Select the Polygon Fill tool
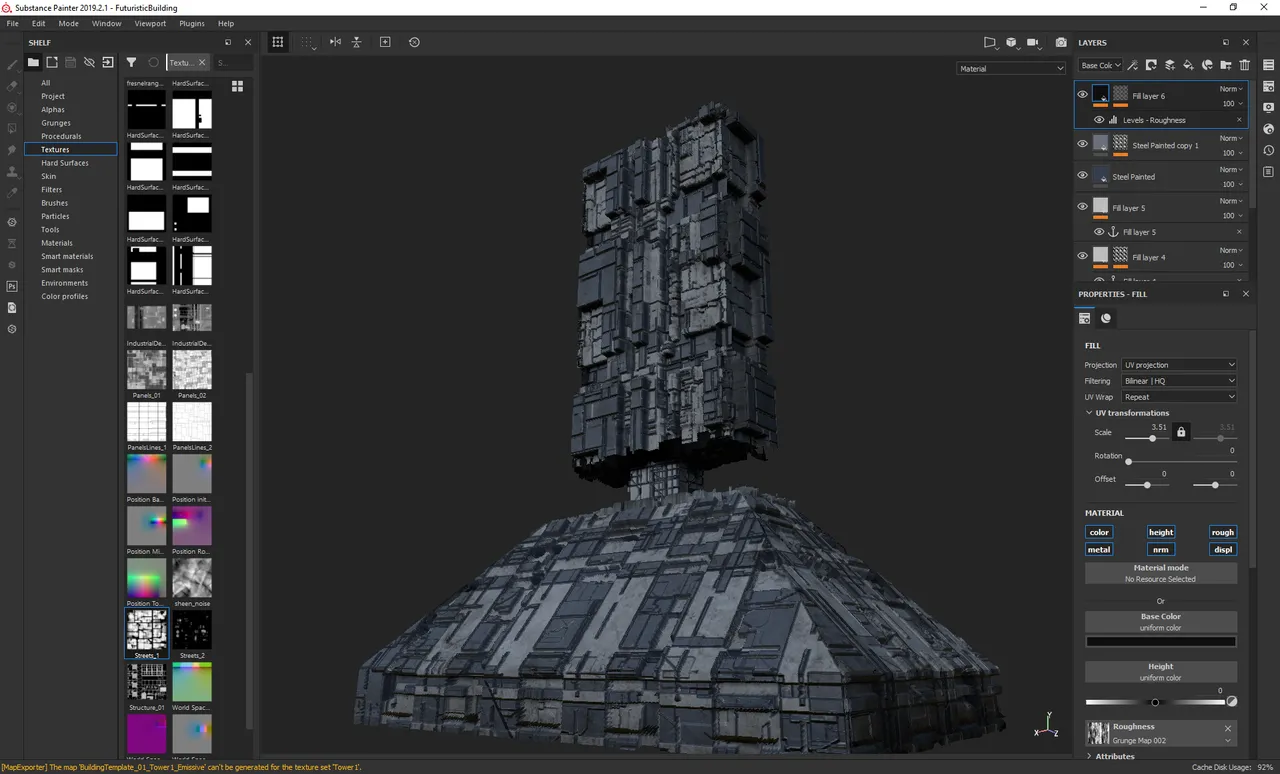The height and width of the screenshot is (774, 1280). tap(12, 128)
